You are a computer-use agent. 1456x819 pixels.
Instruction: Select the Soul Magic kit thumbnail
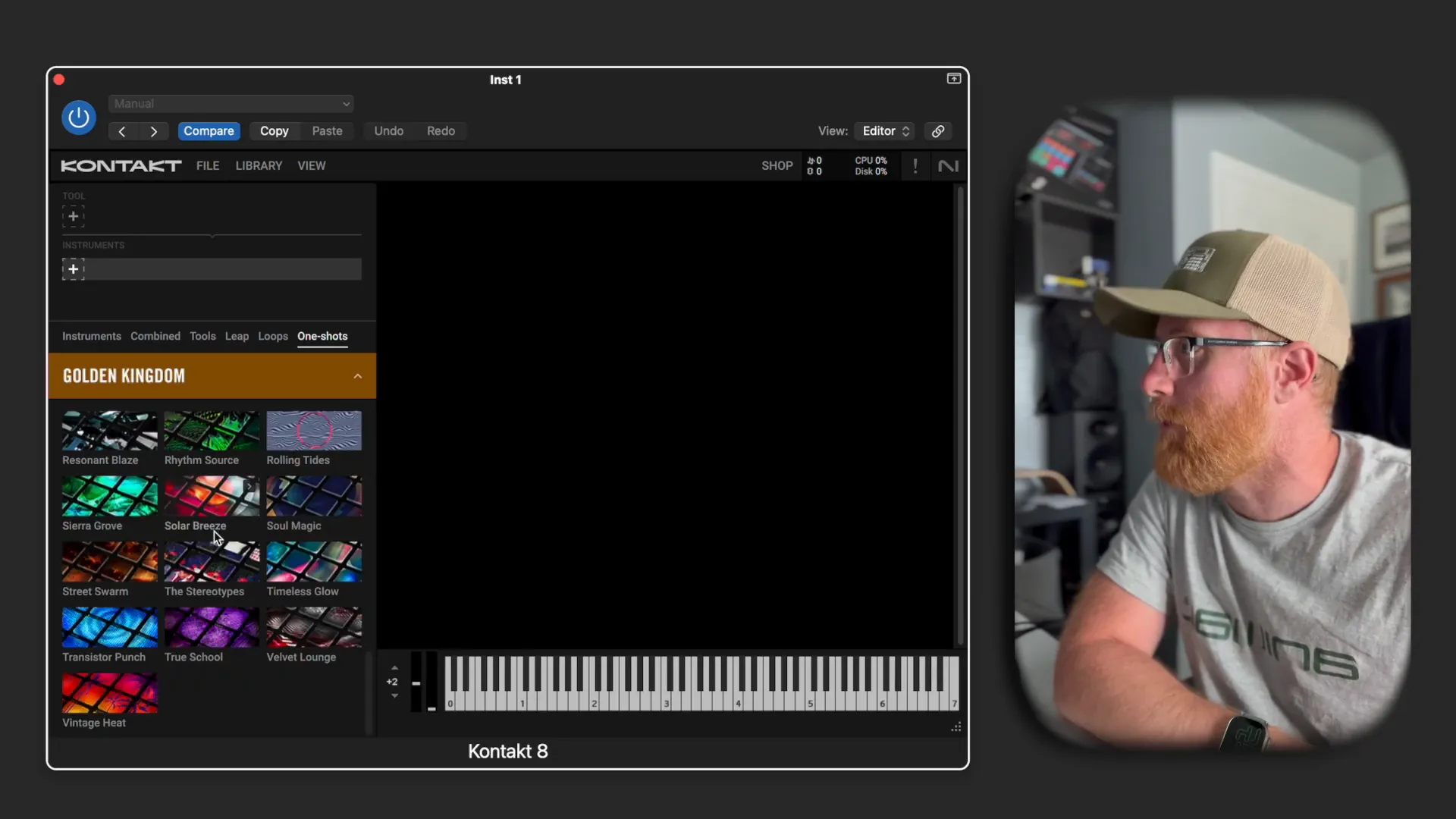point(314,496)
